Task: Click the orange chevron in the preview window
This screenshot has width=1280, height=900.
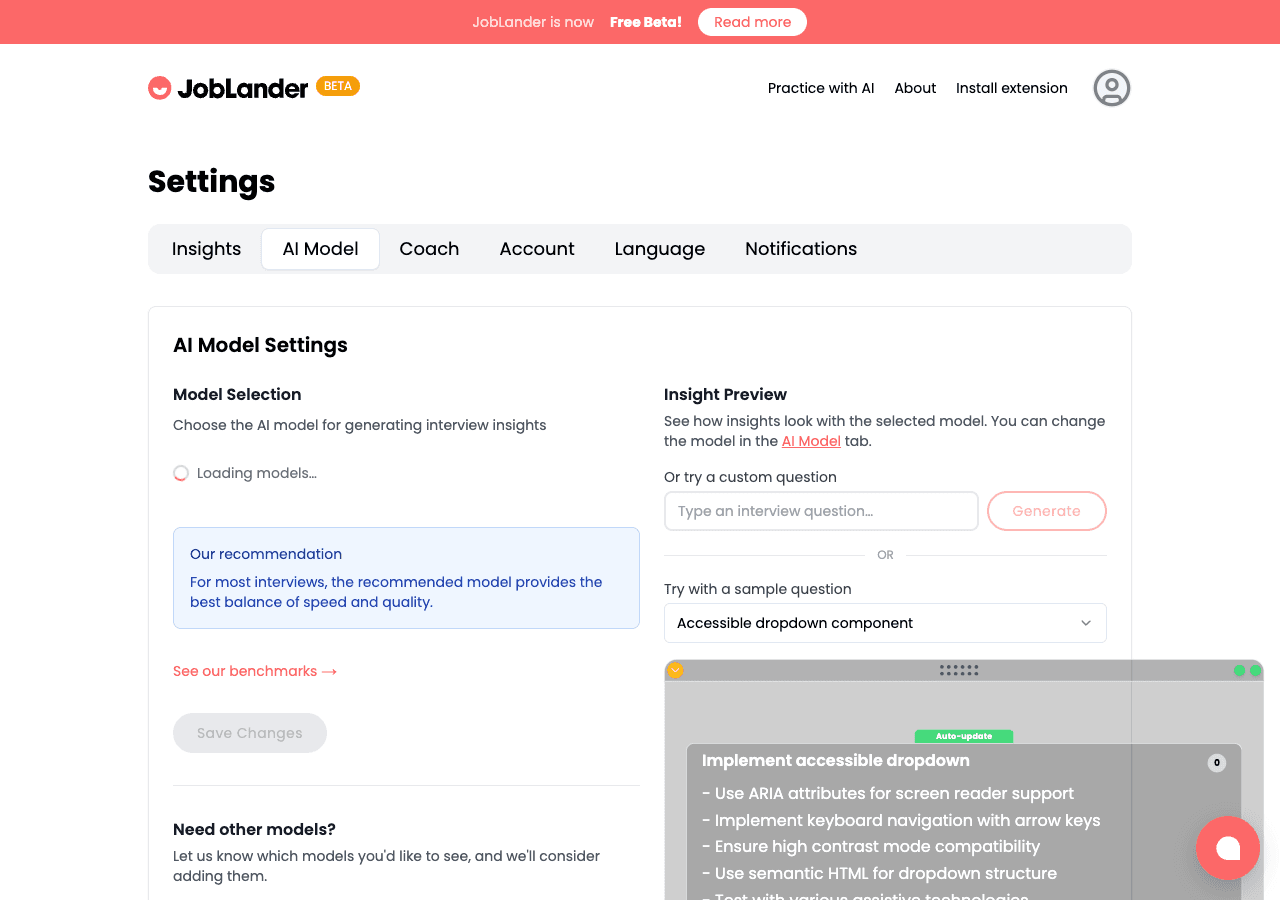Action: tap(674, 670)
